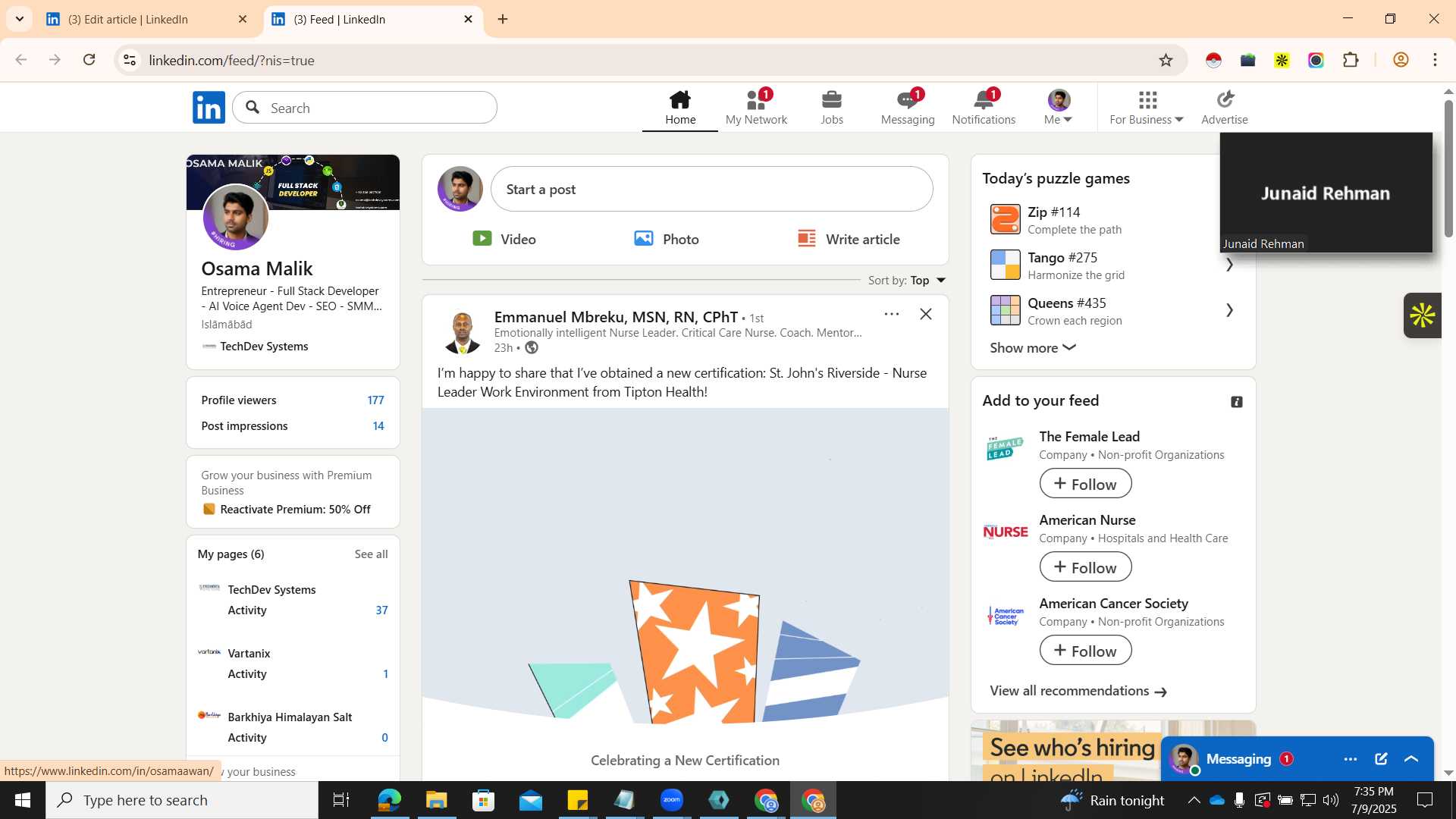The width and height of the screenshot is (1456, 819).
Task: Dismiss Emmanuel Mbreku's post
Action: (926, 314)
